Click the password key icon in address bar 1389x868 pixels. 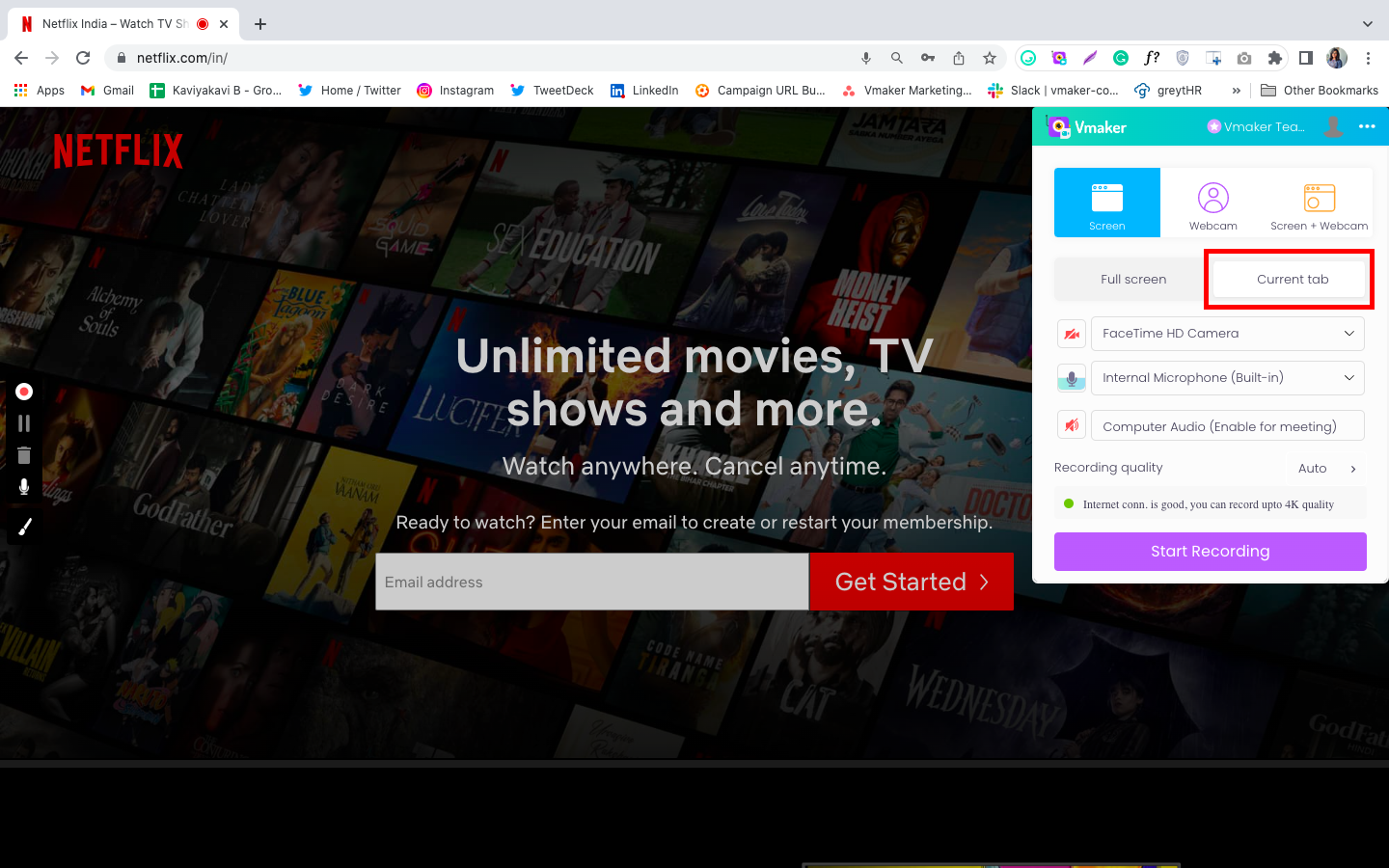point(928,58)
